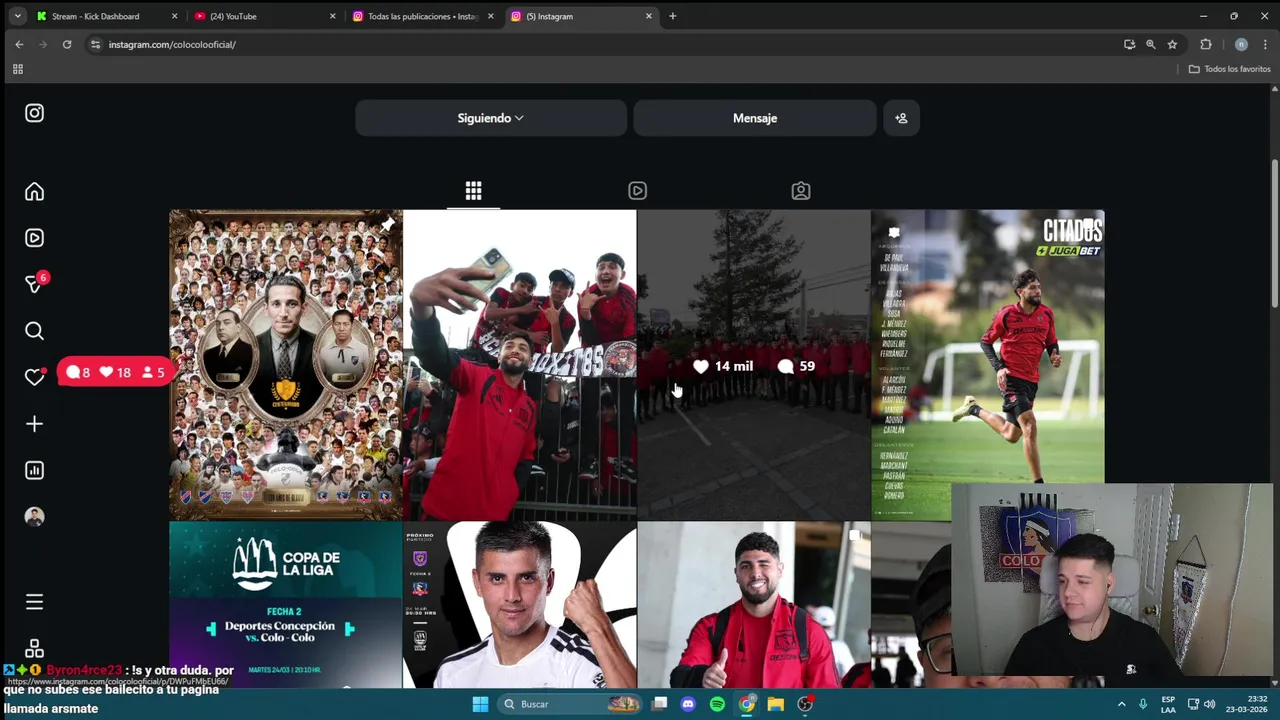Open a new browser tab

tap(673, 16)
